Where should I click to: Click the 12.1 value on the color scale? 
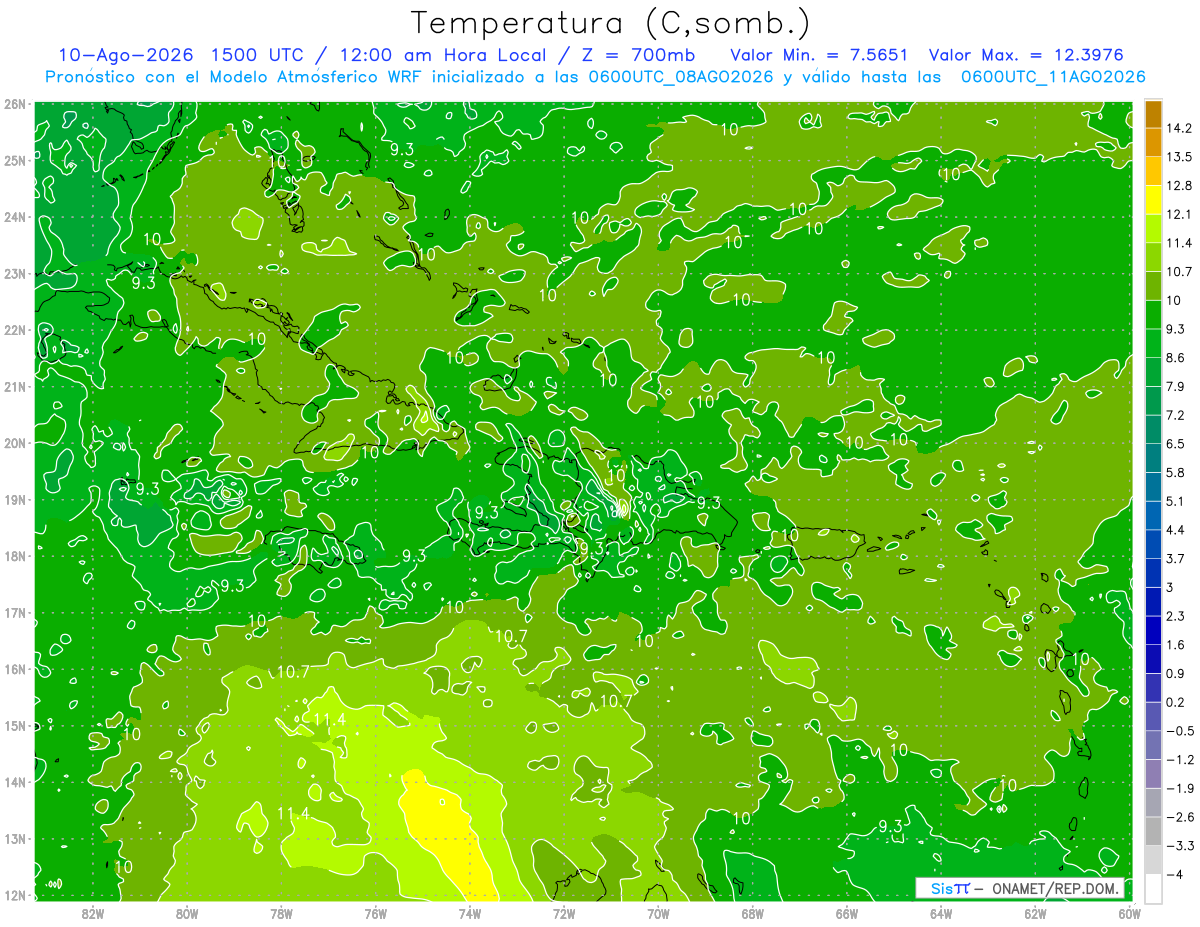point(1180,214)
